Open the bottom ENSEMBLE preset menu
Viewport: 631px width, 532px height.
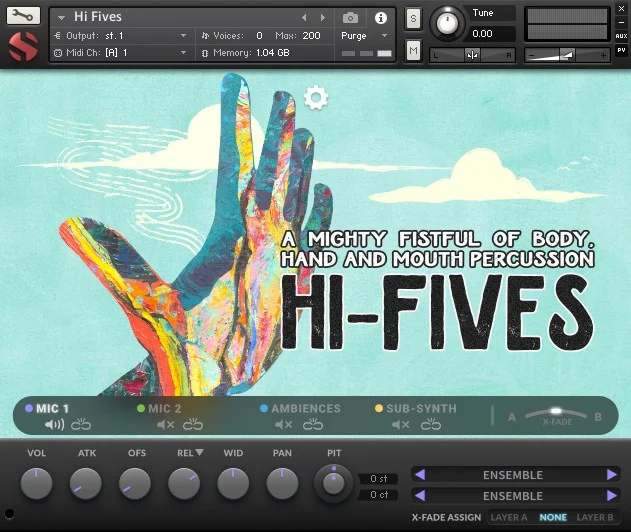513,496
